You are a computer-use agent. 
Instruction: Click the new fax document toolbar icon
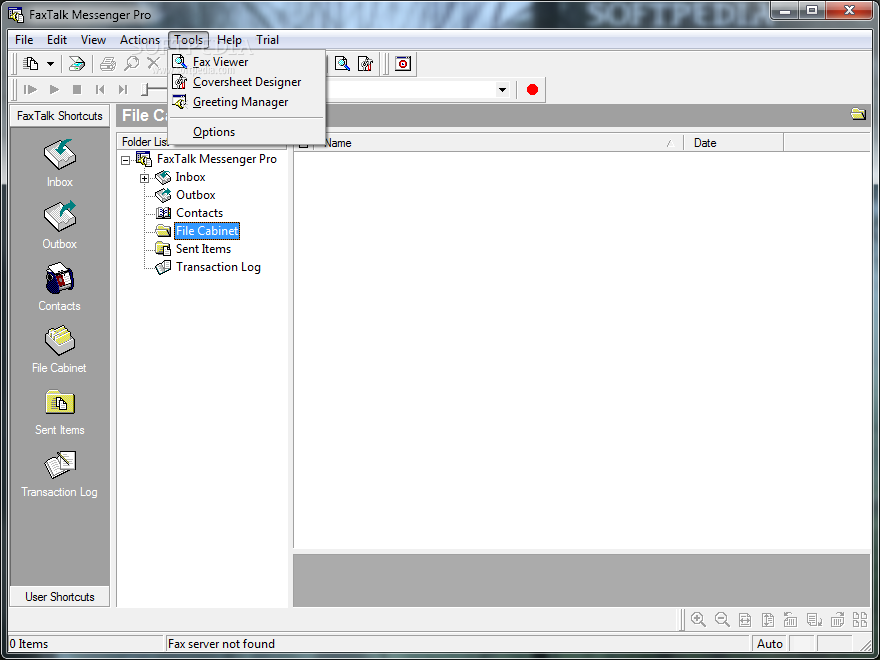click(x=31, y=63)
